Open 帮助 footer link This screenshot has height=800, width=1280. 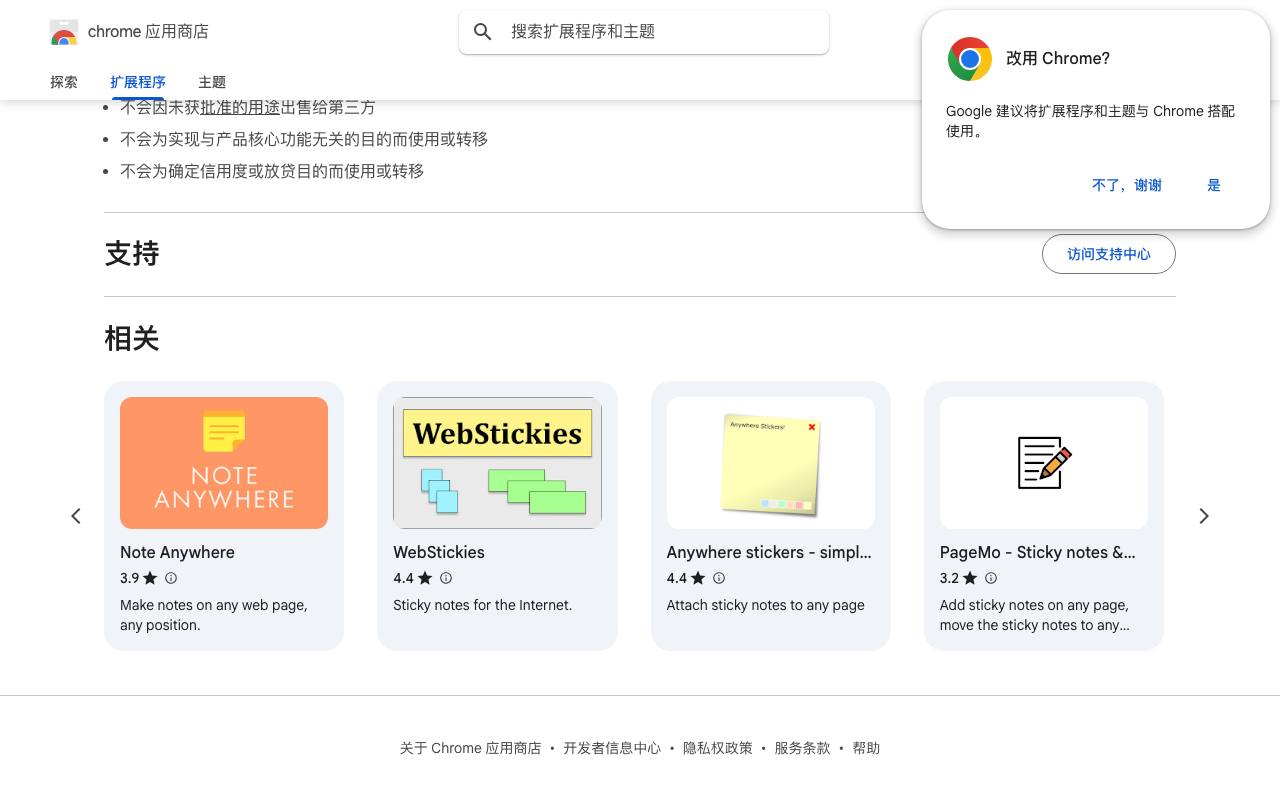(x=866, y=748)
